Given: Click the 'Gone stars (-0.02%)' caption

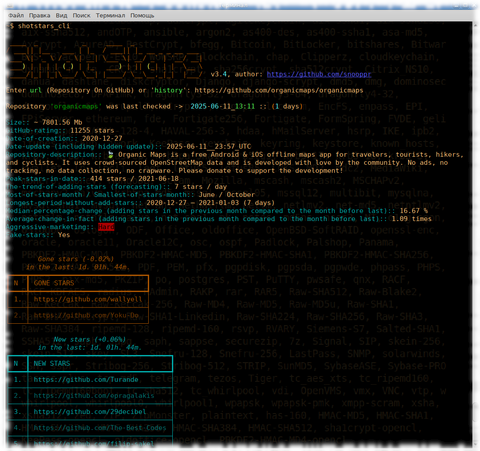Looking at the screenshot, I should click(x=76, y=259).
